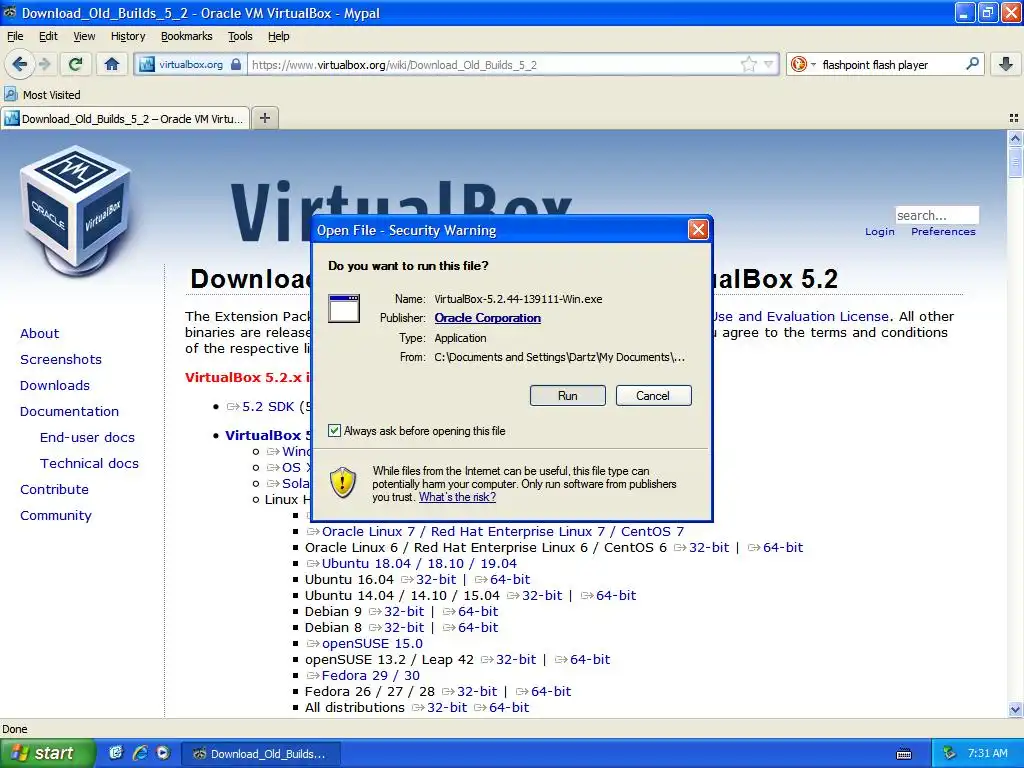This screenshot has width=1024, height=768.
Task: Open the Downloads sidebar link
Action: pyautogui.click(x=55, y=385)
